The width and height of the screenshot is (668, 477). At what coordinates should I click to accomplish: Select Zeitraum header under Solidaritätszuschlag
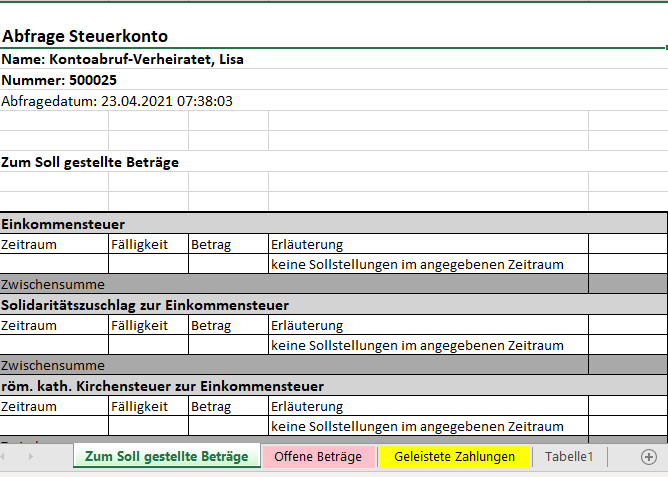pos(54,325)
